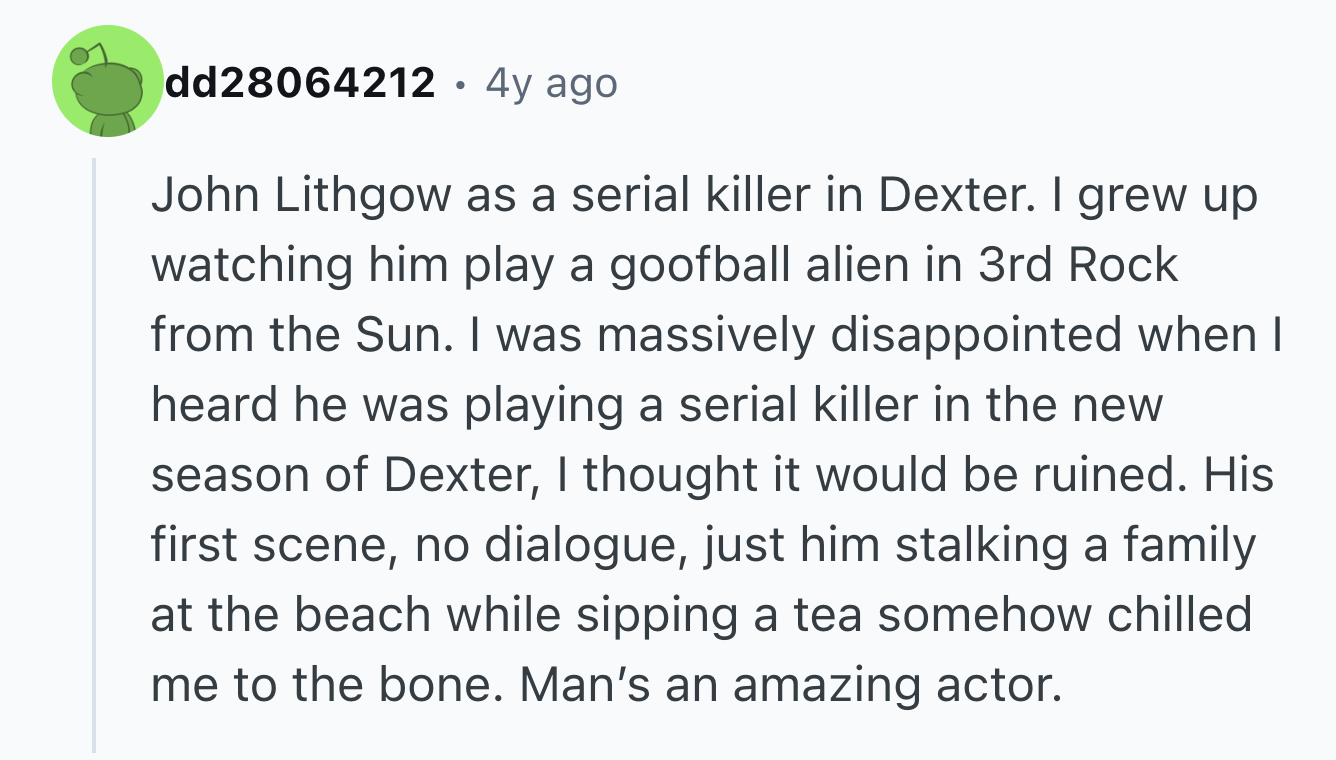Screen dimensions: 1336x760
Task: Click the words "John Lithgow" in comment
Action: click(x=301, y=197)
